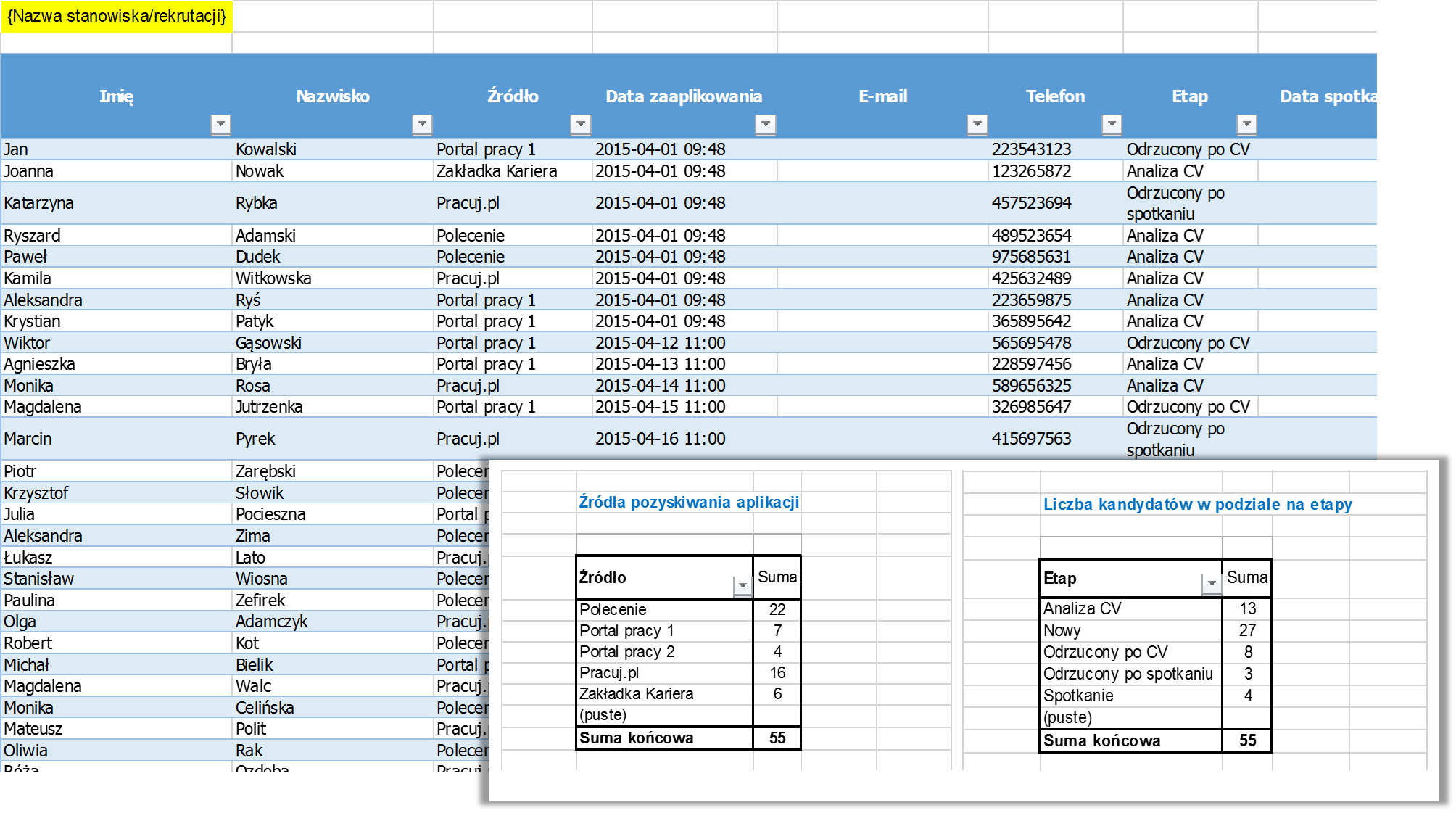Select the Polecenie row in sources pivot

click(x=688, y=609)
